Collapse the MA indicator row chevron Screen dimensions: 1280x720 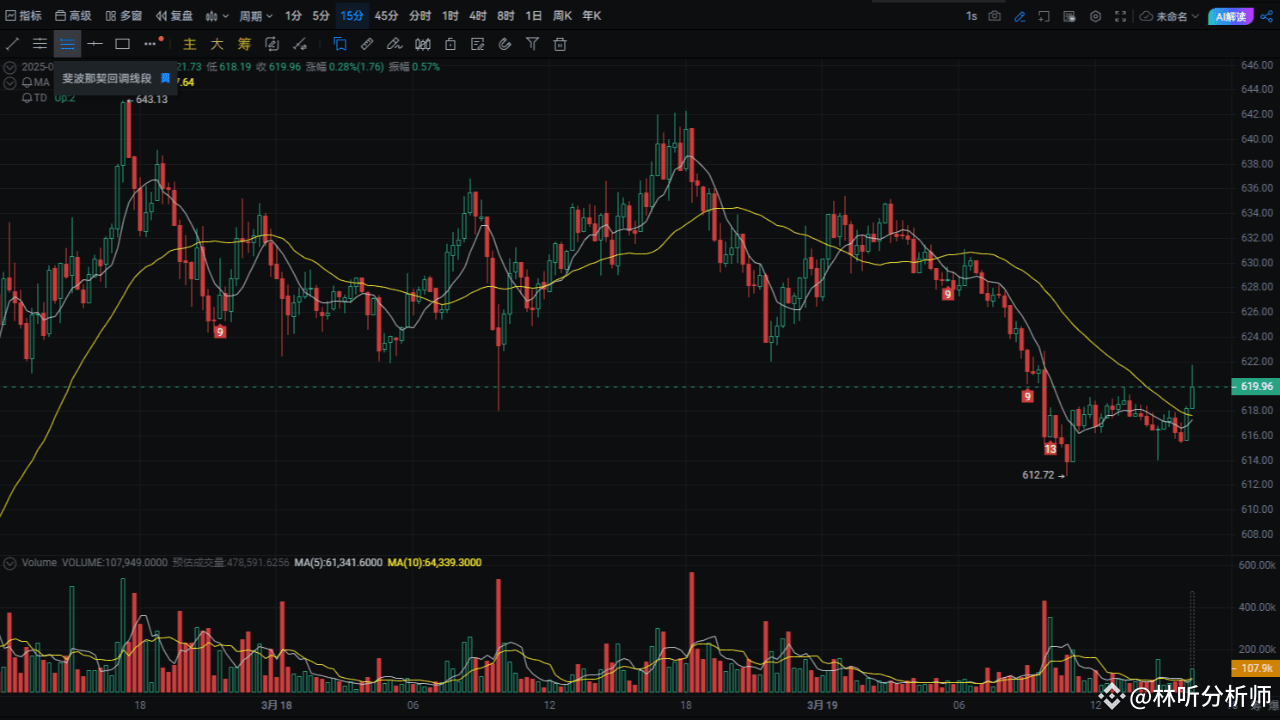click(8, 82)
